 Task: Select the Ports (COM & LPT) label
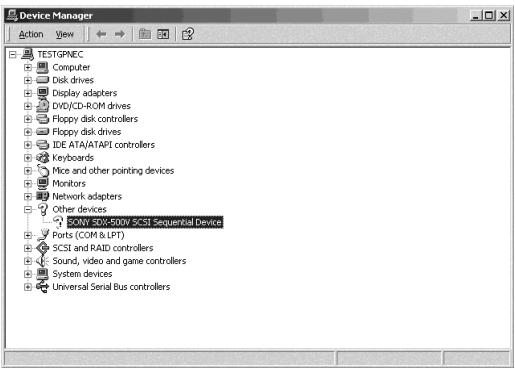[88, 235]
